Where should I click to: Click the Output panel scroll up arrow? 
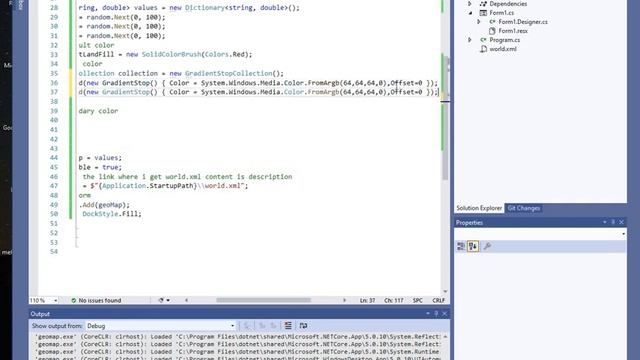coord(445,337)
